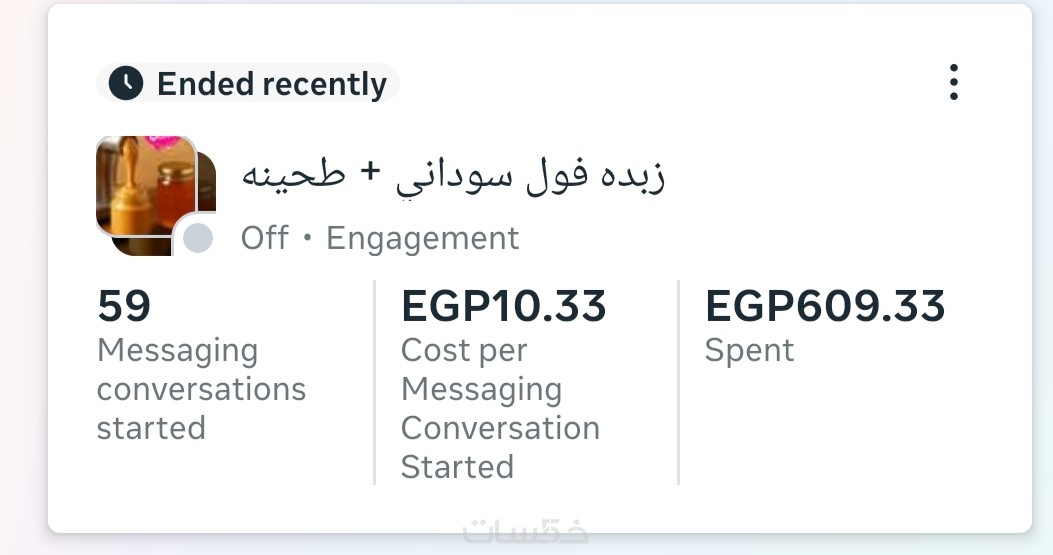The height and width of the screenshot is (555, 1053).
Task: Click the divider between conversations and cost metrics
Action: [x=375, y=382]
